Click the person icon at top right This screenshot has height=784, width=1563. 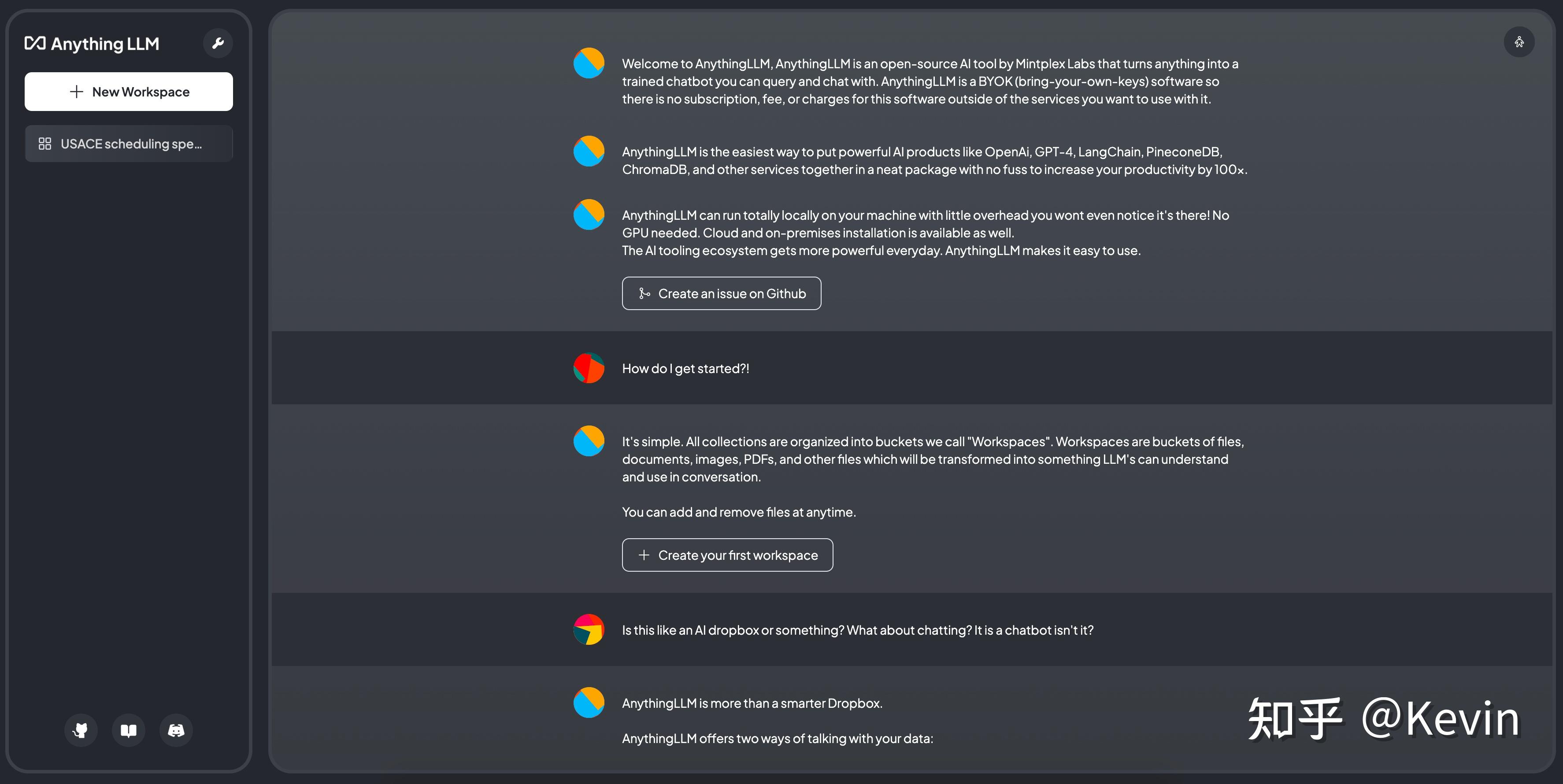1519,42
